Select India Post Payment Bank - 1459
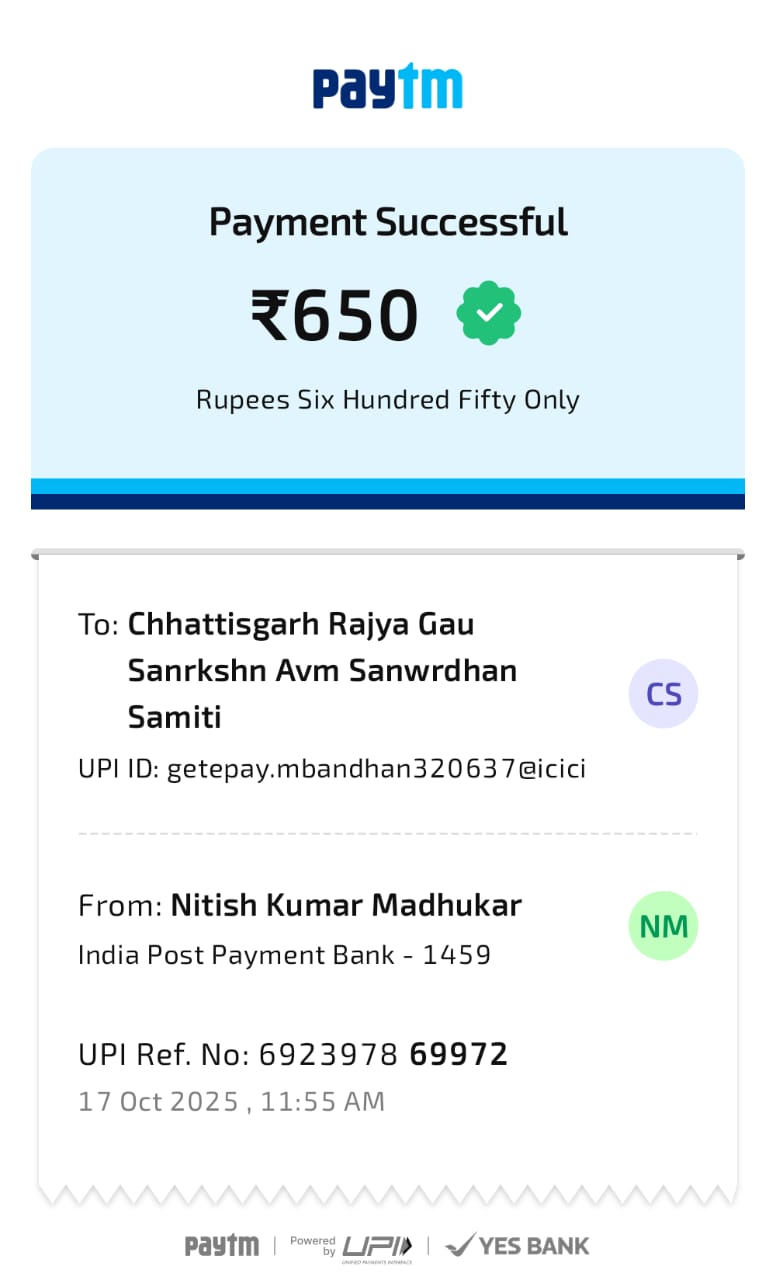The height and width of the screenshot is (1280, 776). (x=284, y=955)
